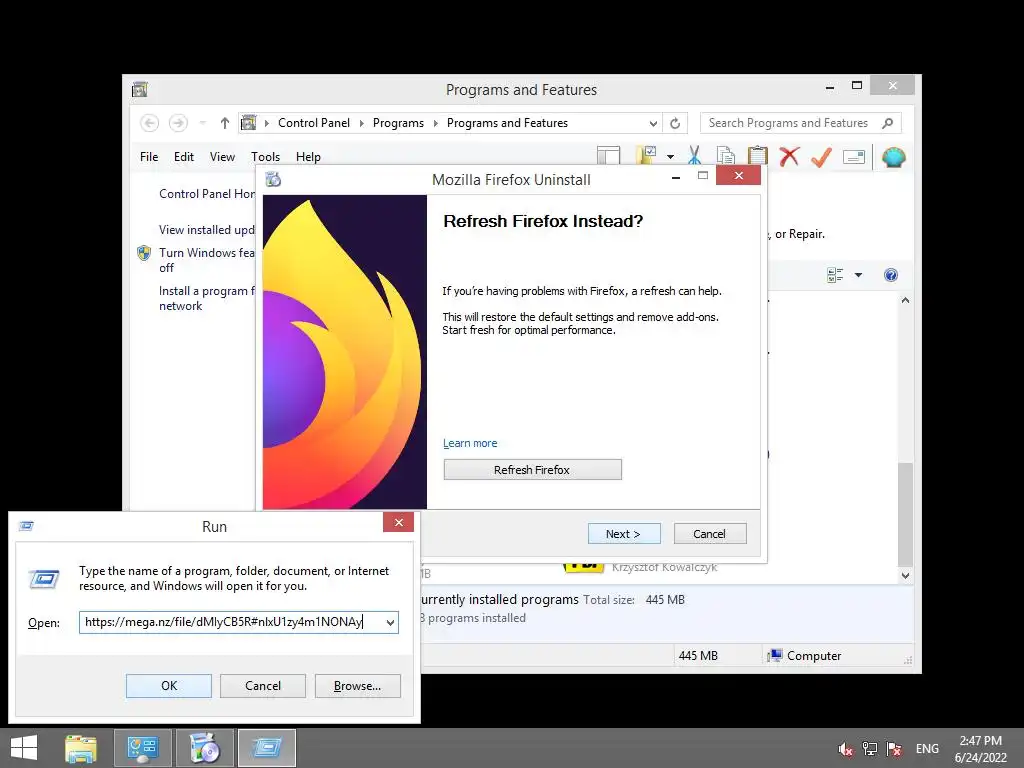Expand the address bar history dropdown
The image size is (1024, 768).
tap(653, 123)
